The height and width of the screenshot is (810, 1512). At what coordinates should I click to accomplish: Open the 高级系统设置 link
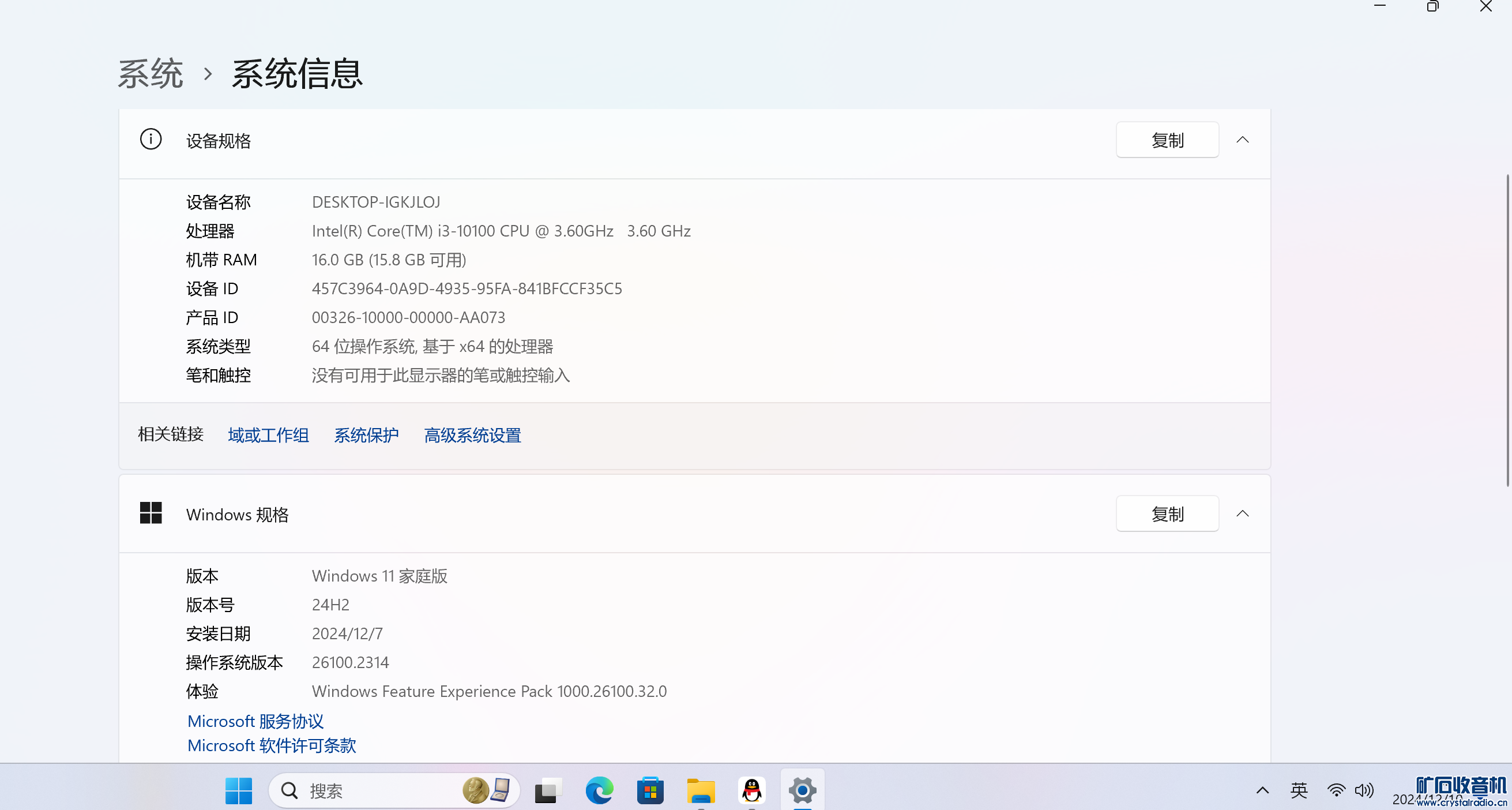point(472,435)
